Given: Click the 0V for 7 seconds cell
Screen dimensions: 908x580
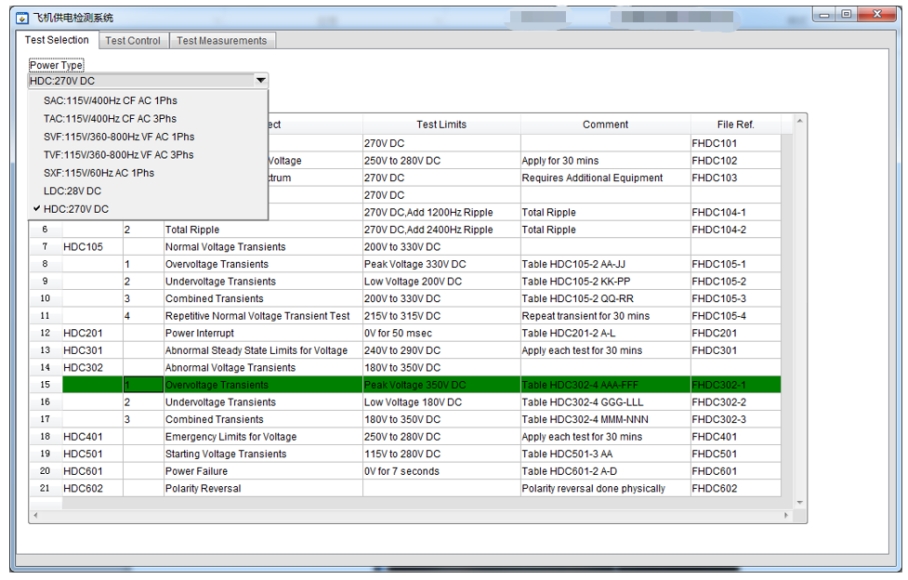Looking at the screenshot, I should click(x=442, y=471).
